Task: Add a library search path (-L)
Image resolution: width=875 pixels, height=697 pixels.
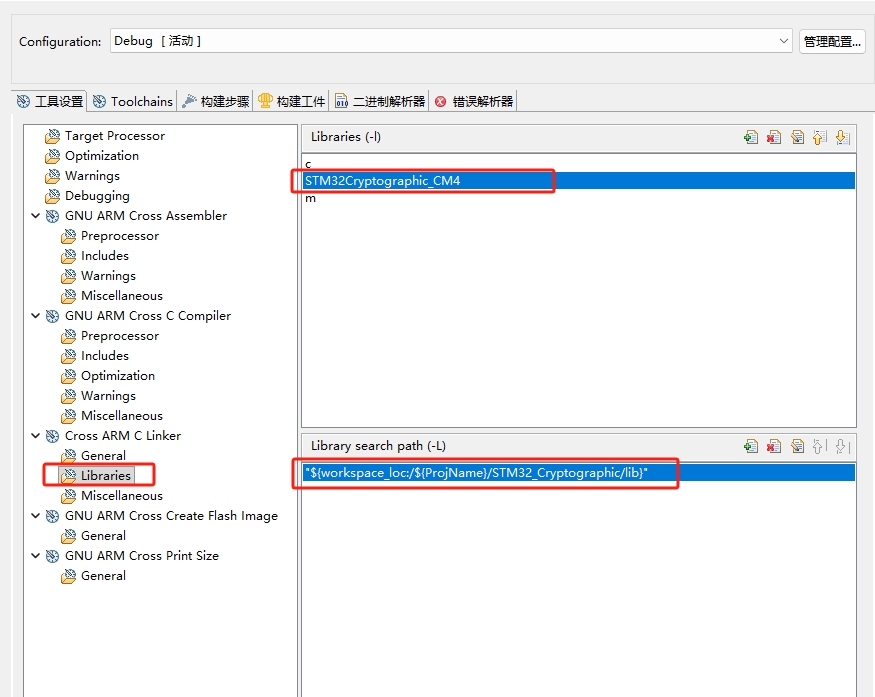Action: [x=751, y=446]
